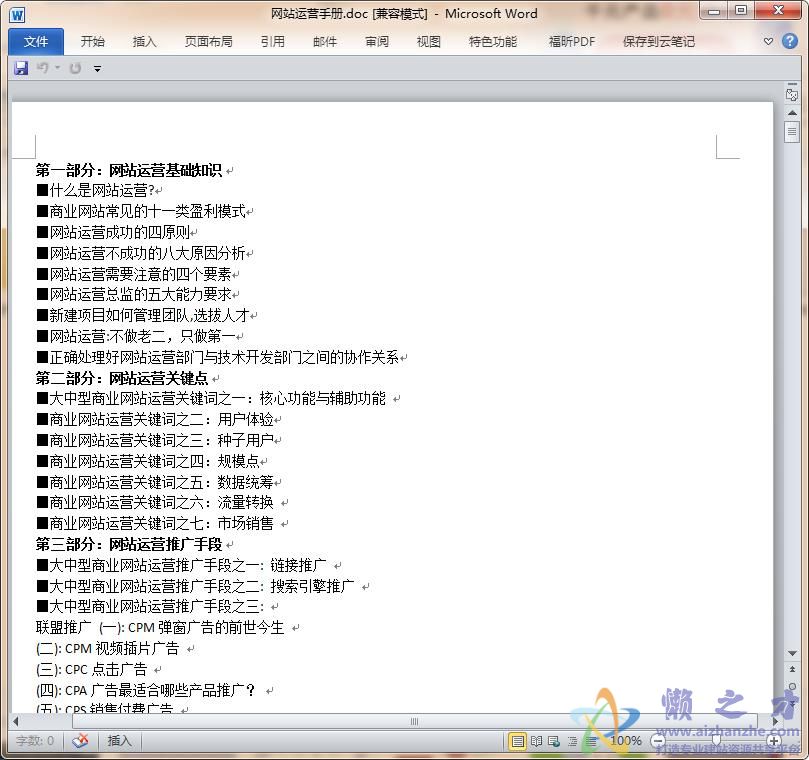Toggle Insert mode in the status bar
The image size is (809, 760).
pyautogui.click(x=119, y=741)
